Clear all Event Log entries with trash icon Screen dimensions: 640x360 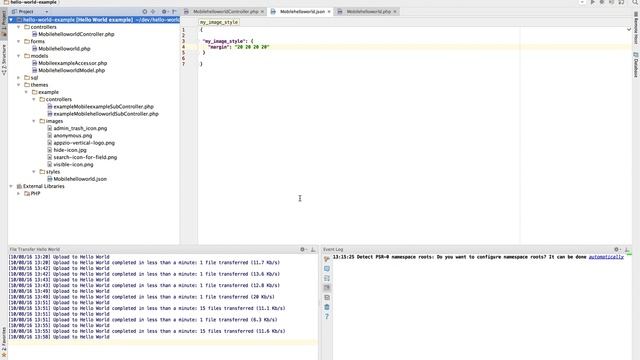click(x=327, y=307)
